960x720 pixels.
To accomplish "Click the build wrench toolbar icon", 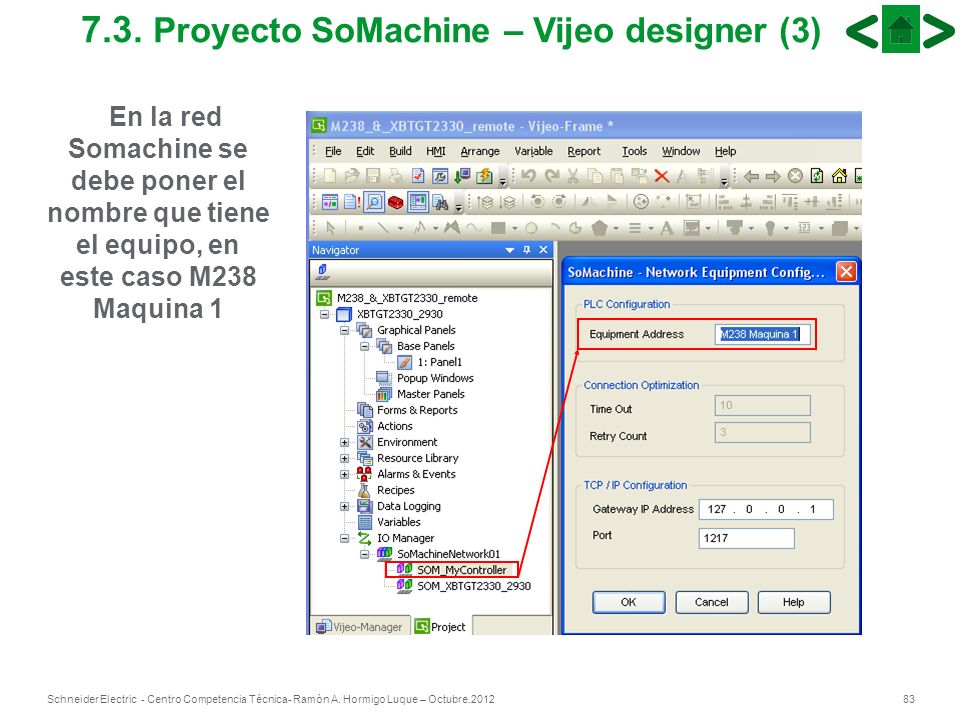I will click(x=440, y=176).
